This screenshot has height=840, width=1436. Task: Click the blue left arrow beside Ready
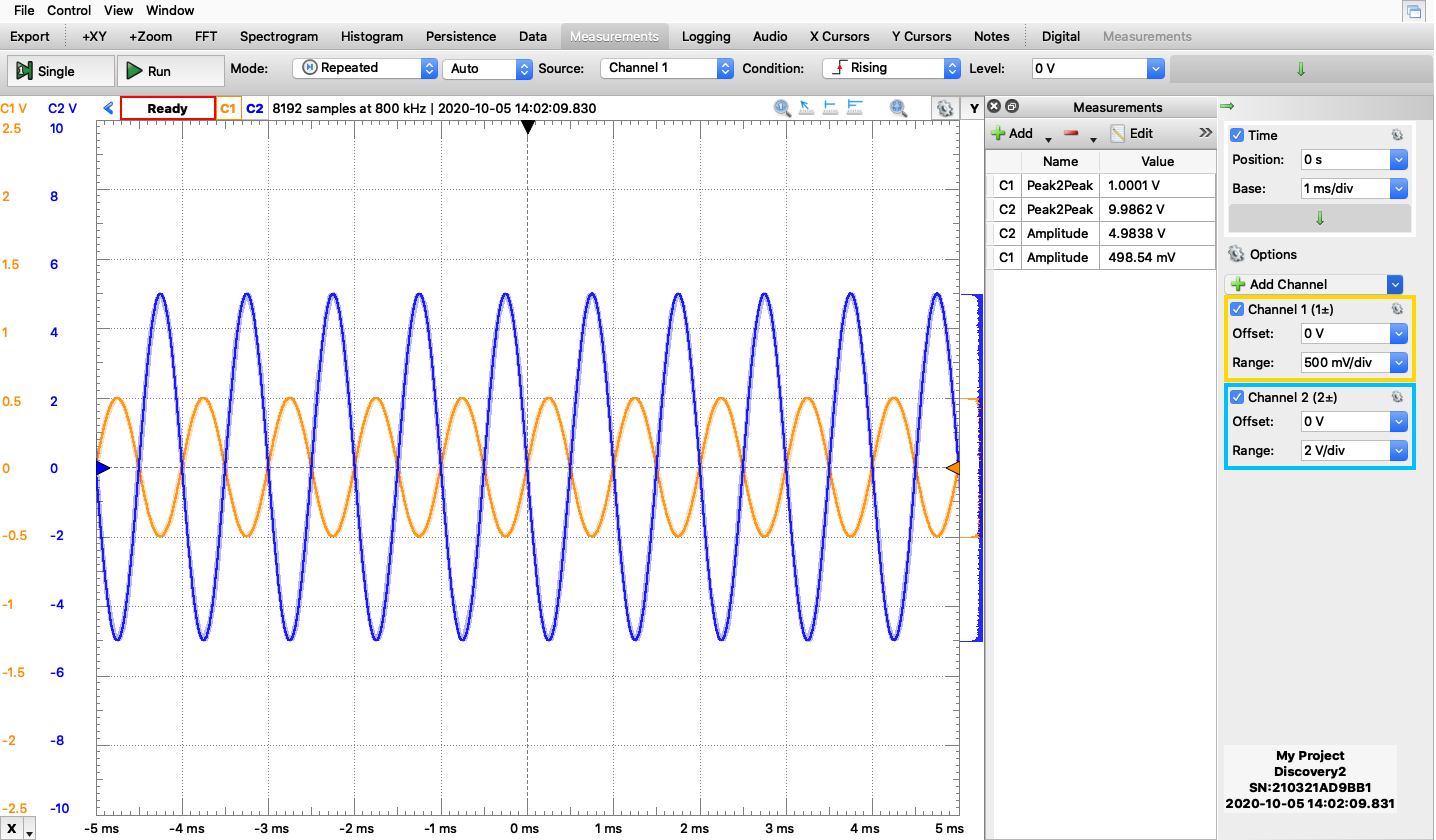click(x=108, y=108)
